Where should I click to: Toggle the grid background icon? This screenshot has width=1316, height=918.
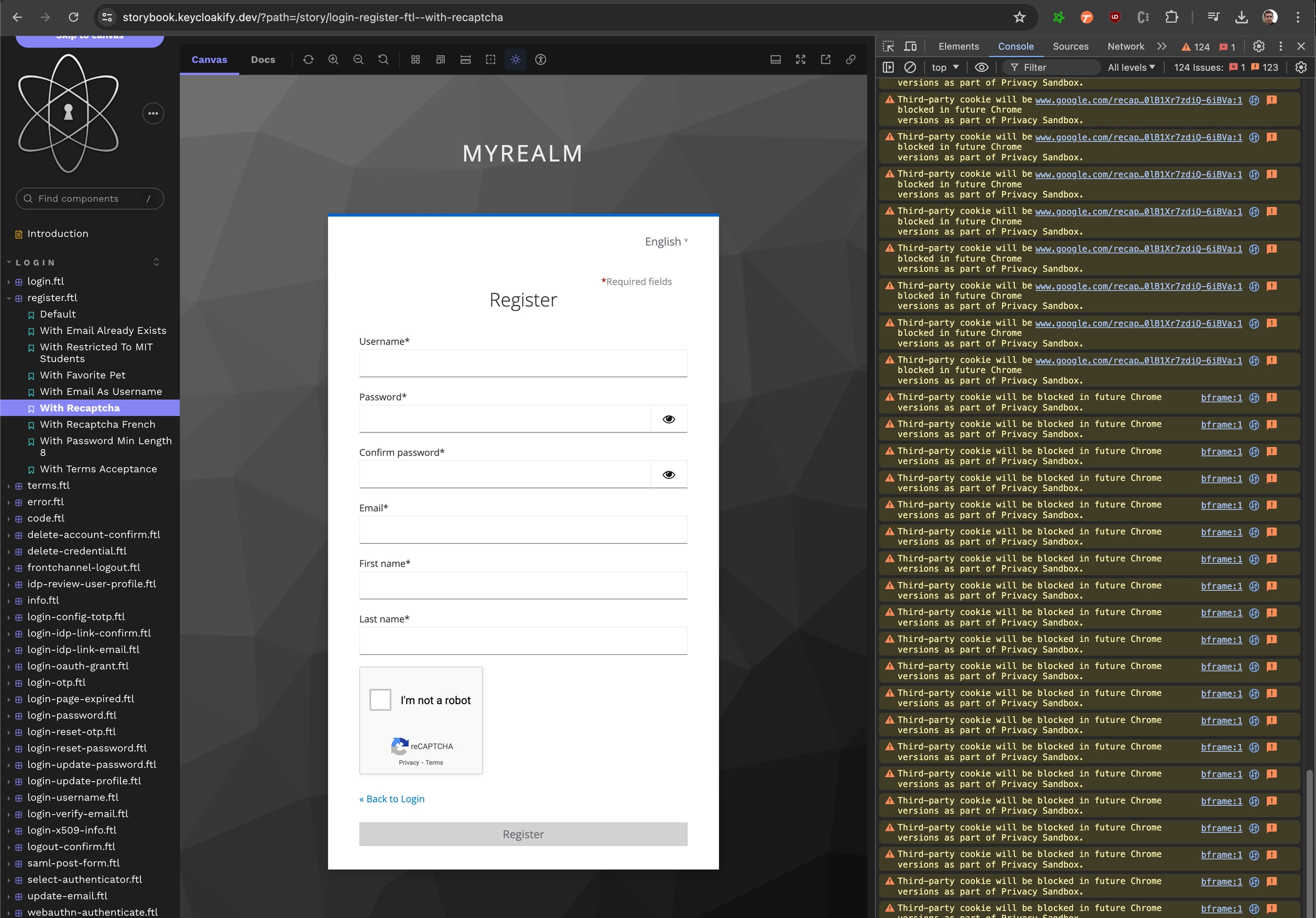coord(416,59)
